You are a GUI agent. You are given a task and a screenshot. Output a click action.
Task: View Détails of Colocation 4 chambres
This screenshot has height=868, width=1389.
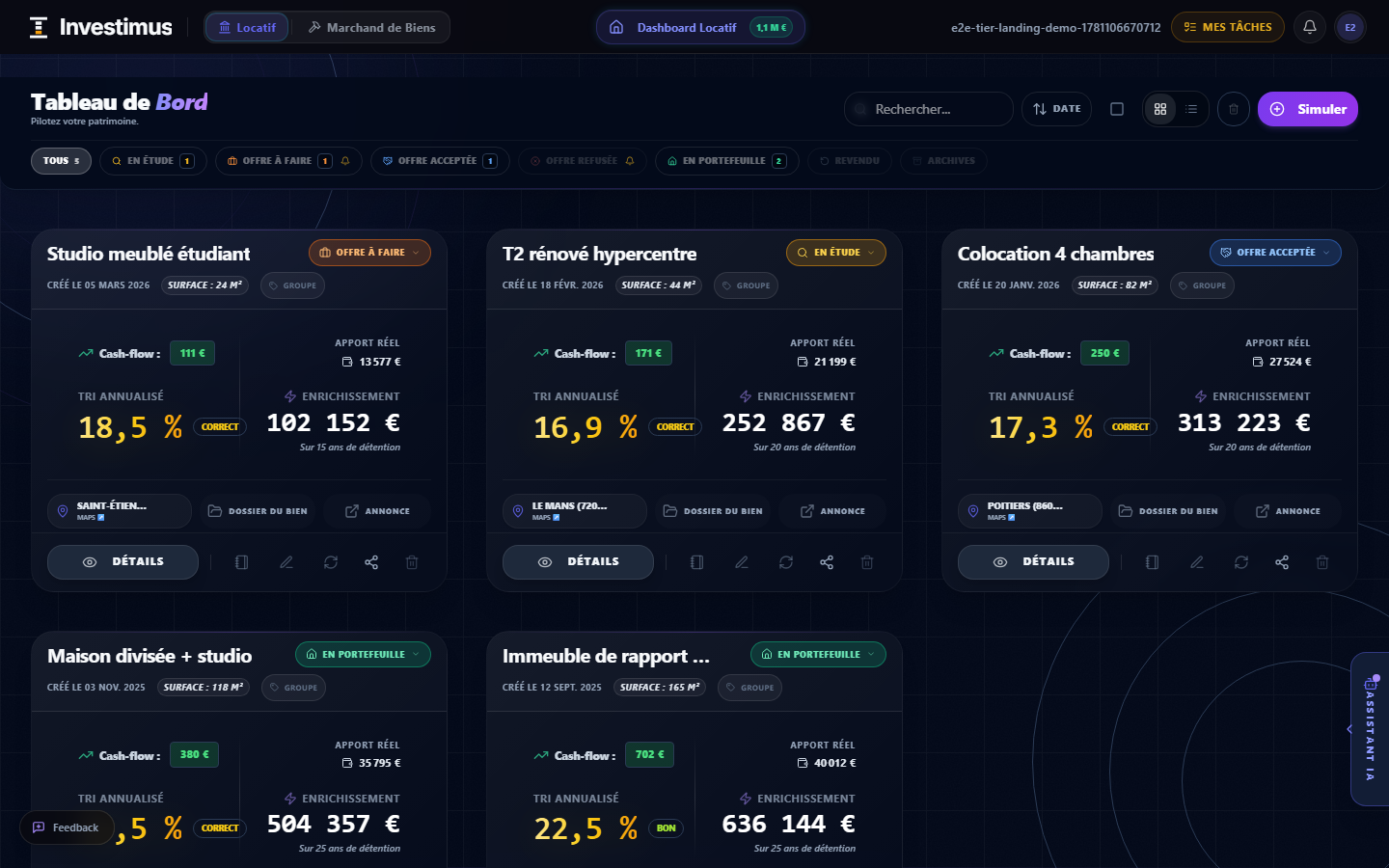pyautogui.click(x=1033, y=562)
